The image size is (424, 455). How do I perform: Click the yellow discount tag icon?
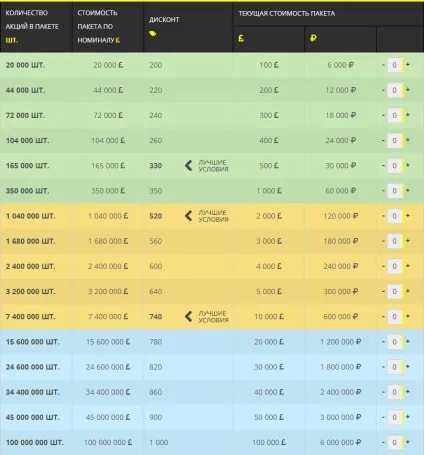153,33
